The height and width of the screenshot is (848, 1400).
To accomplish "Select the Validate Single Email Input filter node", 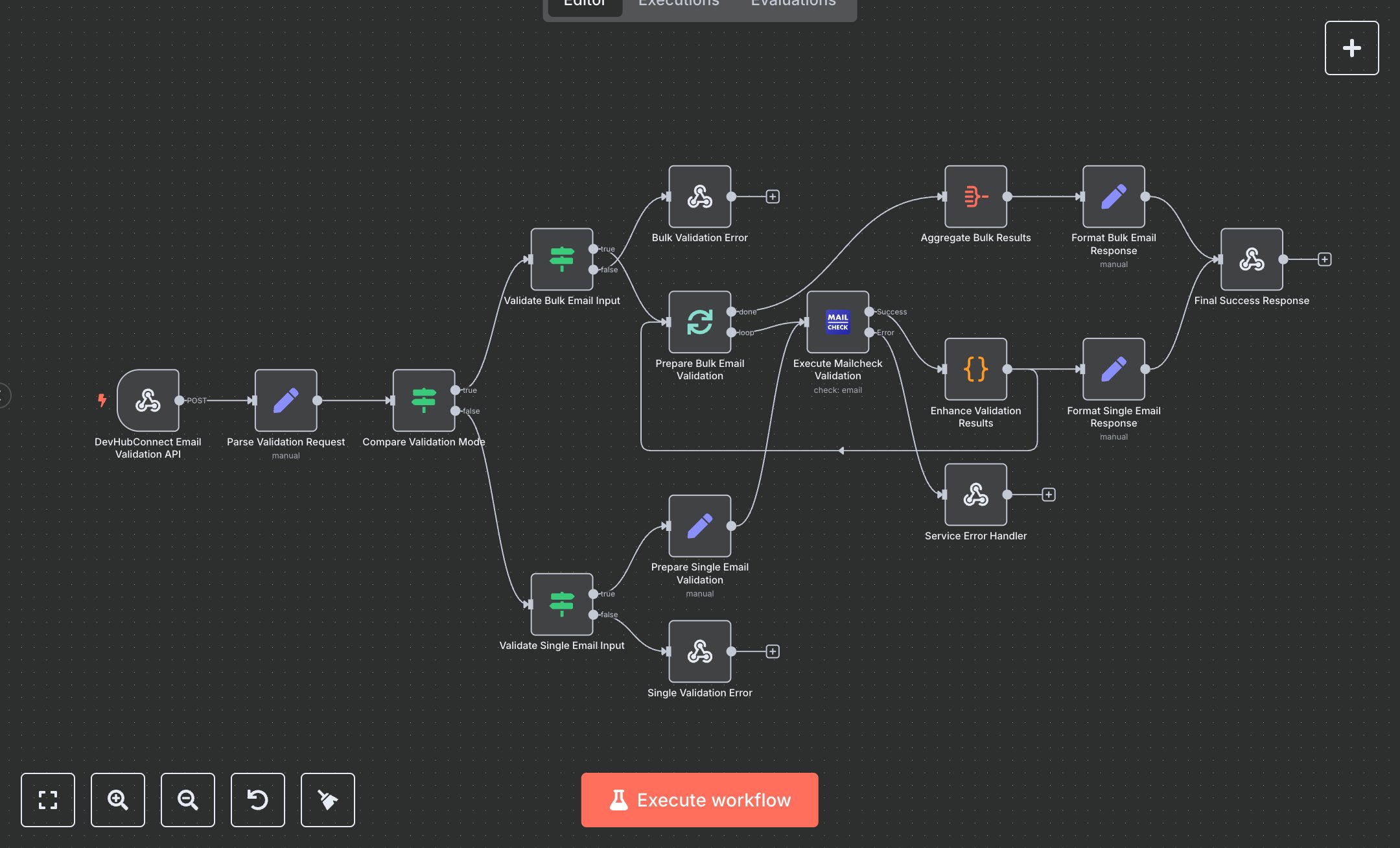I will tap(561, 604).
